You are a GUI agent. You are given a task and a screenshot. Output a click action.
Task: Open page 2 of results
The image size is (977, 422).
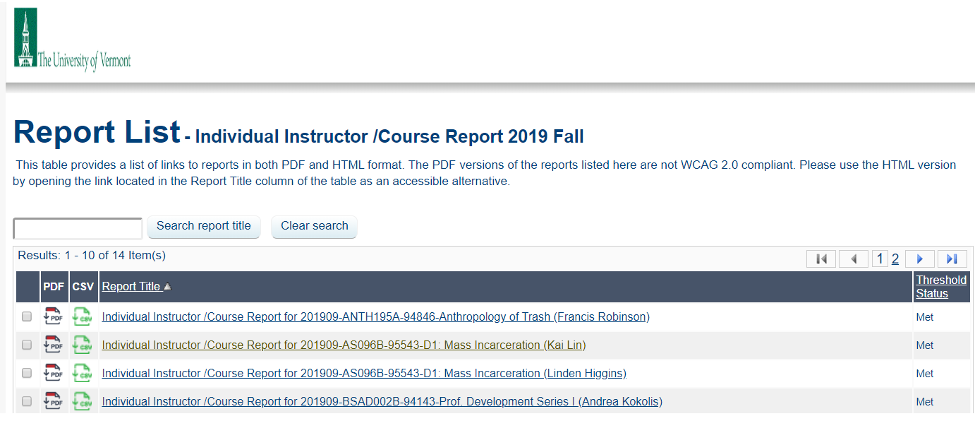[895, 259]
